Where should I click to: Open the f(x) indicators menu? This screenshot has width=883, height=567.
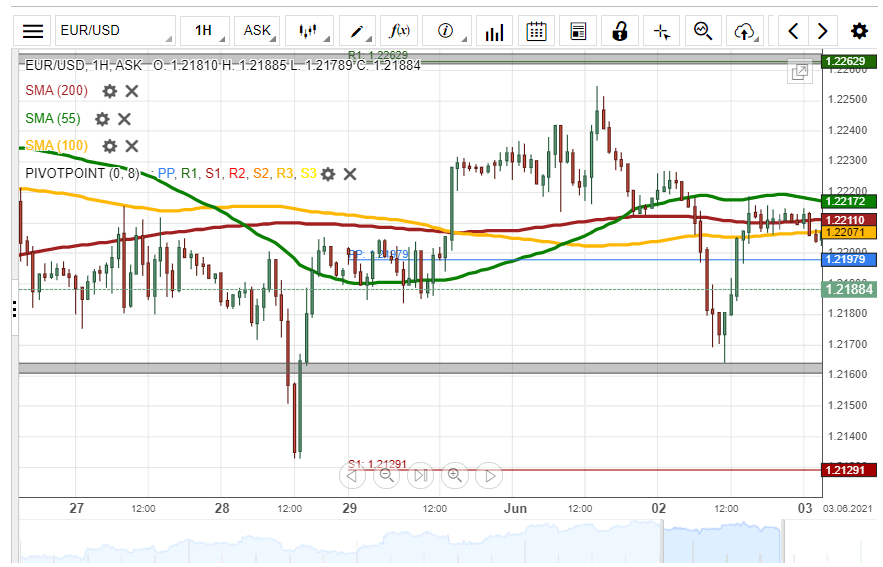(x=401, y=31)
